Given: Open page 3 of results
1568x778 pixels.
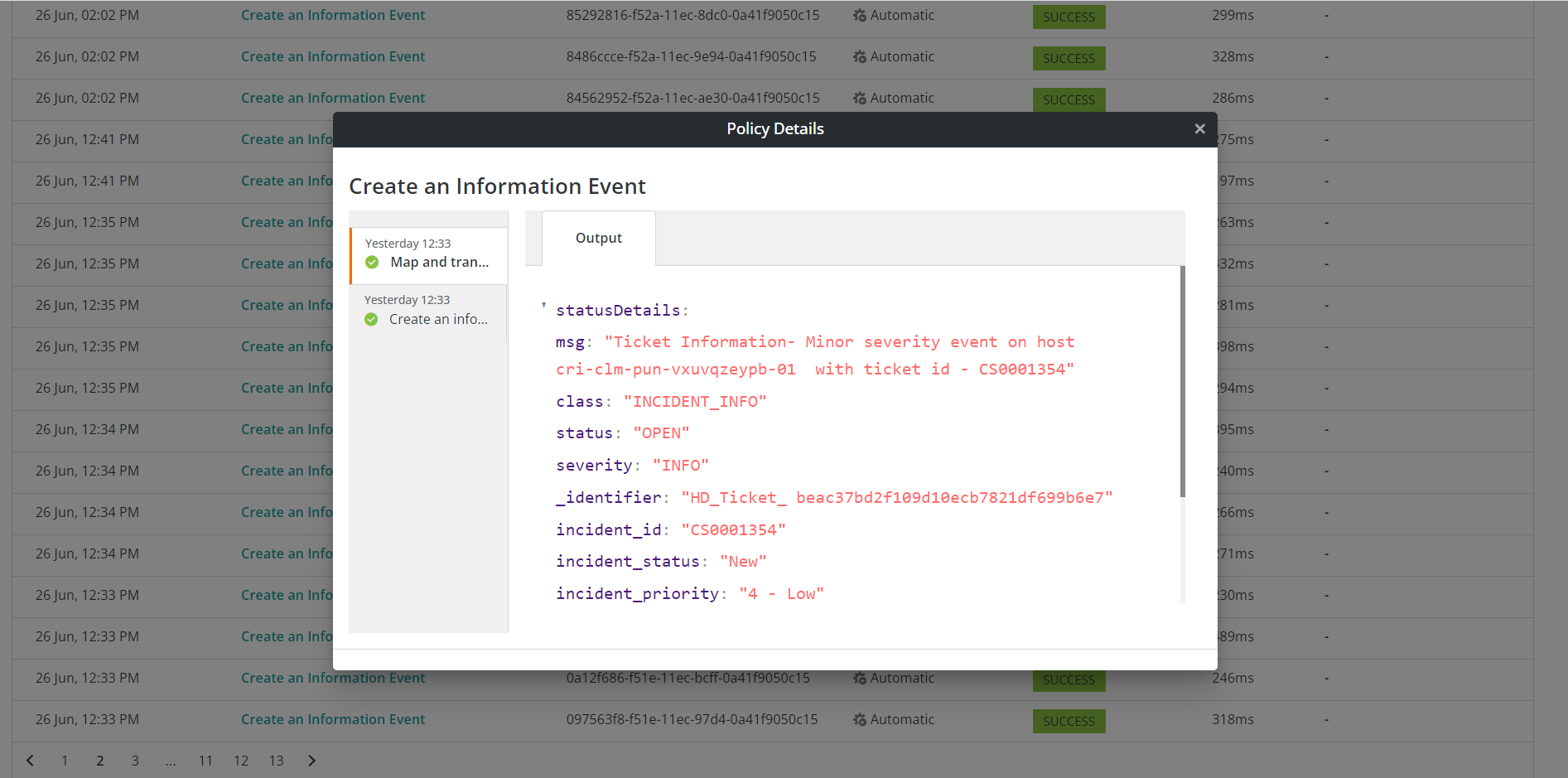Looking at the screenshot, I should (135, 761).
